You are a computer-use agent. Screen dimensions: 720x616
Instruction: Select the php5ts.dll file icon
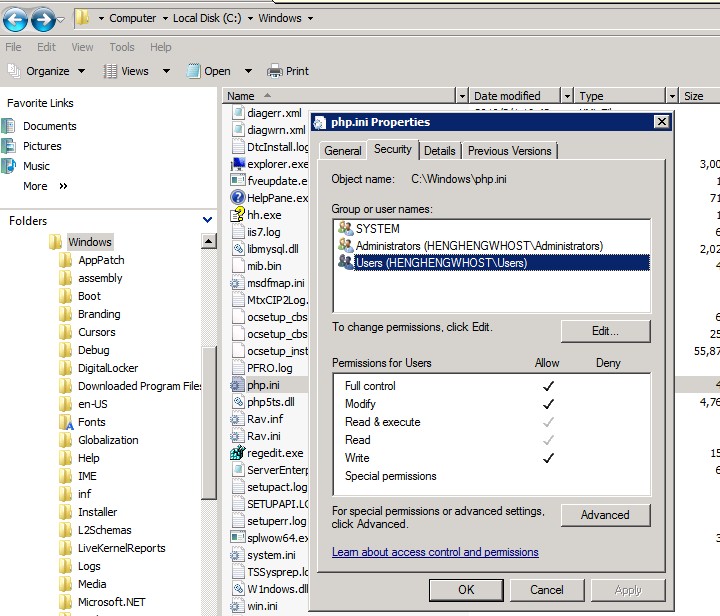(x=238, y=402)
